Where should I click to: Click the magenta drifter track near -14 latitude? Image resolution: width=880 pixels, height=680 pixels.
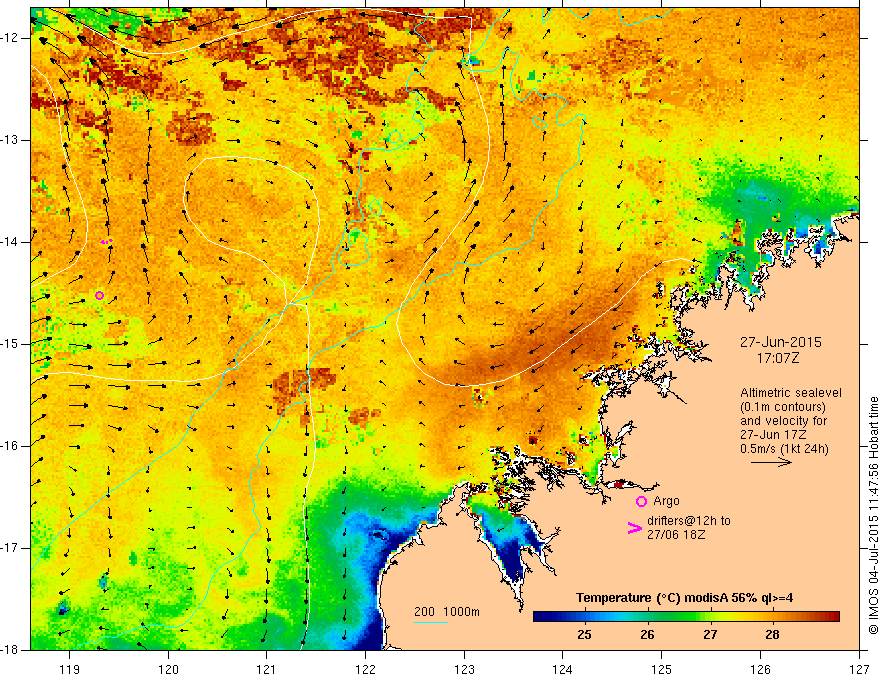pos(107,241)
